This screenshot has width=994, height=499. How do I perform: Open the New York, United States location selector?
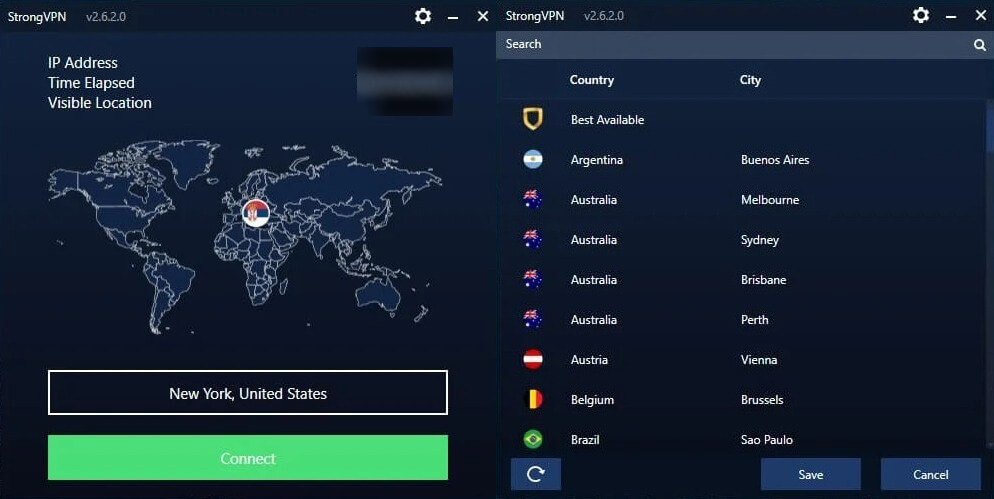coord(248,393)
